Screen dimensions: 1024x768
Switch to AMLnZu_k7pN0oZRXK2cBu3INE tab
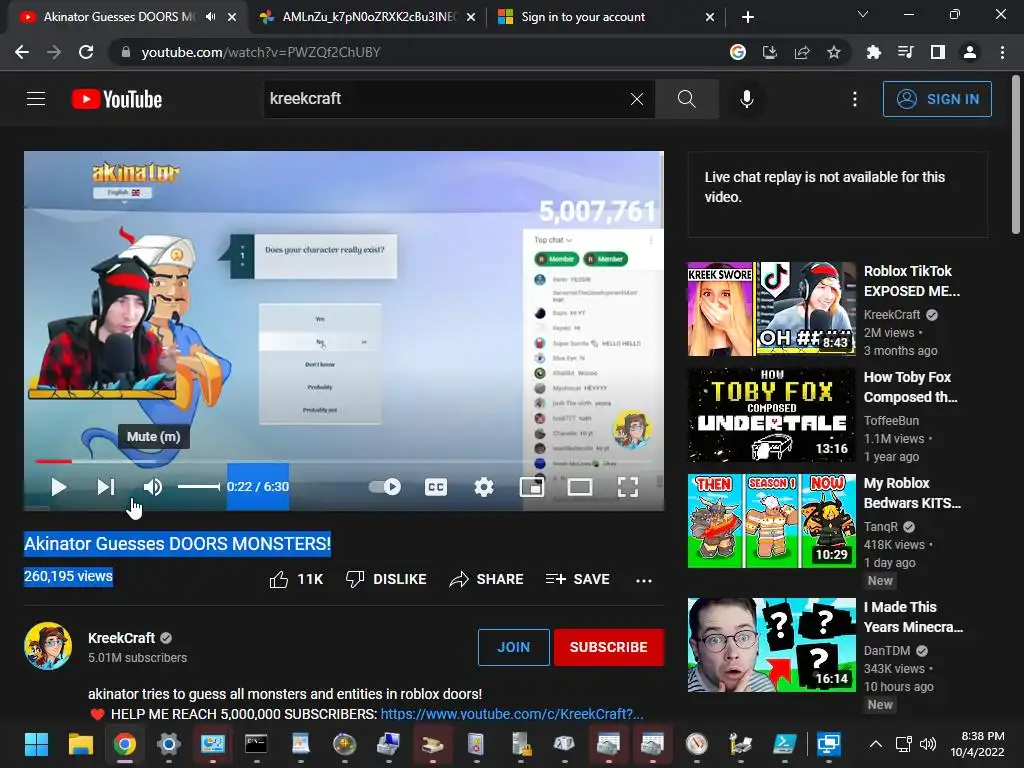pos(369,17)
